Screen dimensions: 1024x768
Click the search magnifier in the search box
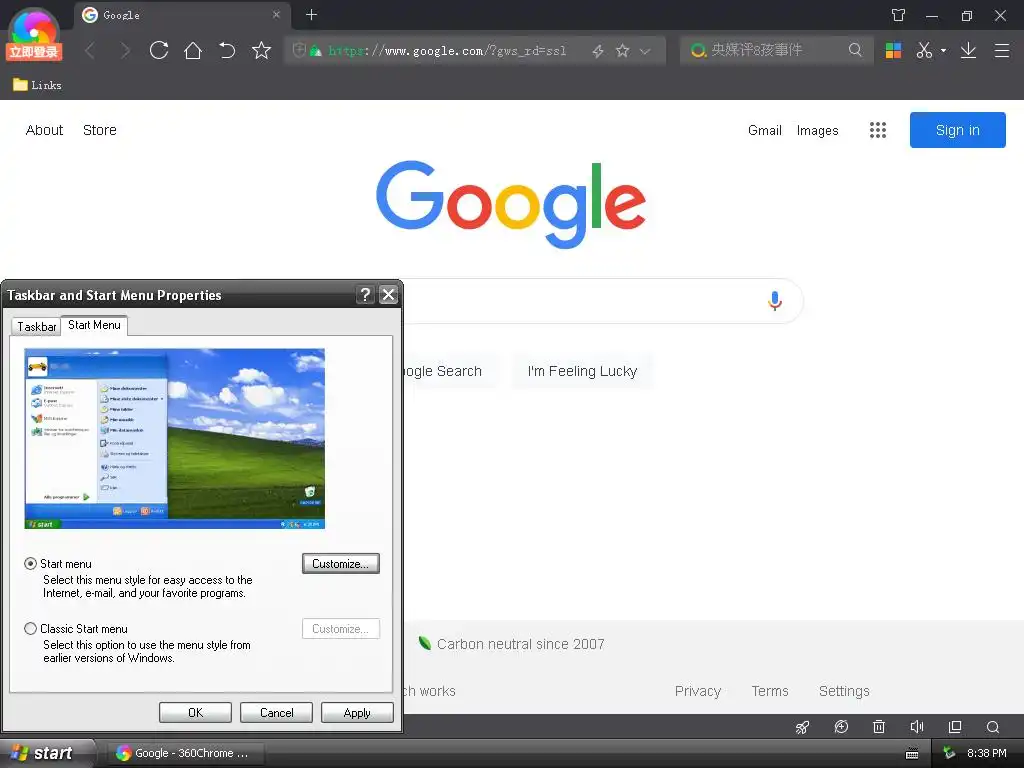(855, 50)
